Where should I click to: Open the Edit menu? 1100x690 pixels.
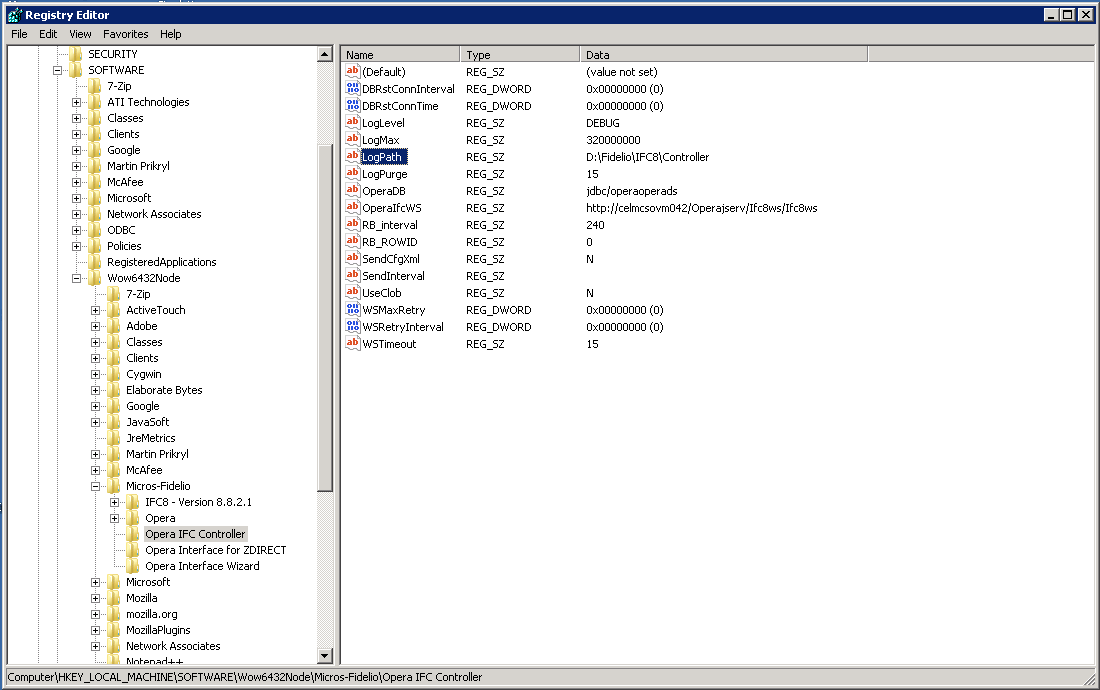pyautogui.click(x=48, y=34)
